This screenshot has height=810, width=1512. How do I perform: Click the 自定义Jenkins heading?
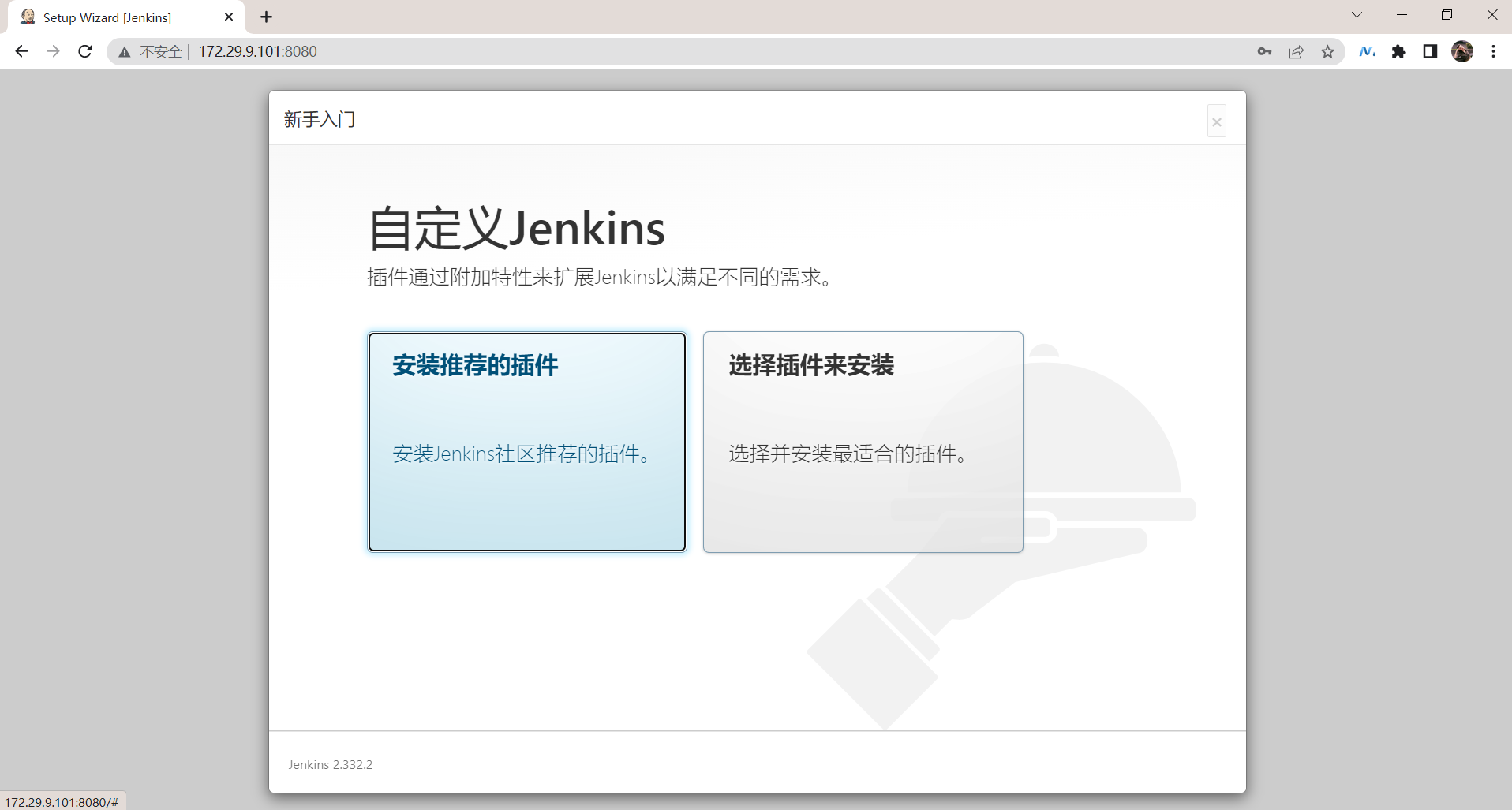coord(517,229)
